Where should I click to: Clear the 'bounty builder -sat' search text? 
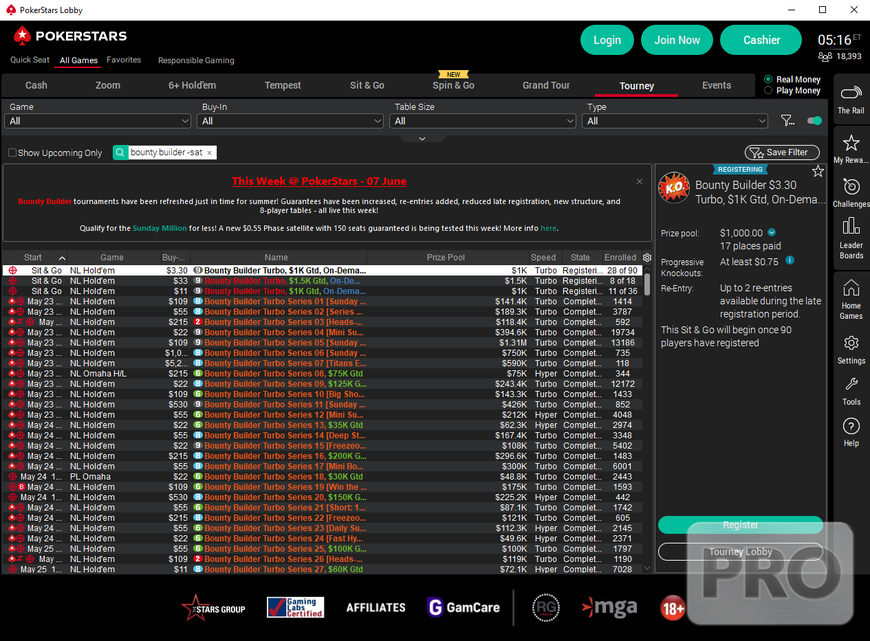pyautogui.click(x=209, y=153)
